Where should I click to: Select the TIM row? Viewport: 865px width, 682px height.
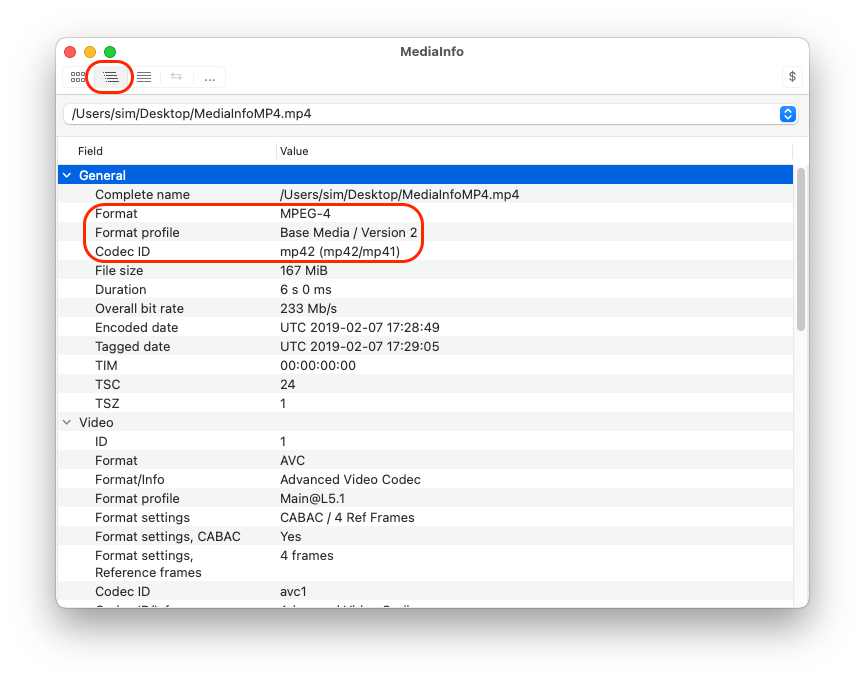tap(425, 366)
